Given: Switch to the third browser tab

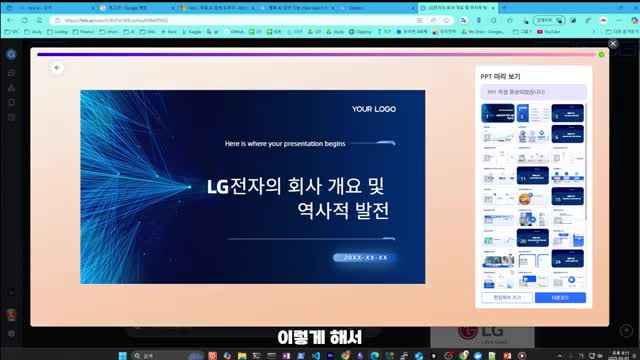Looking at the screenshot, I should coord(218,8).
